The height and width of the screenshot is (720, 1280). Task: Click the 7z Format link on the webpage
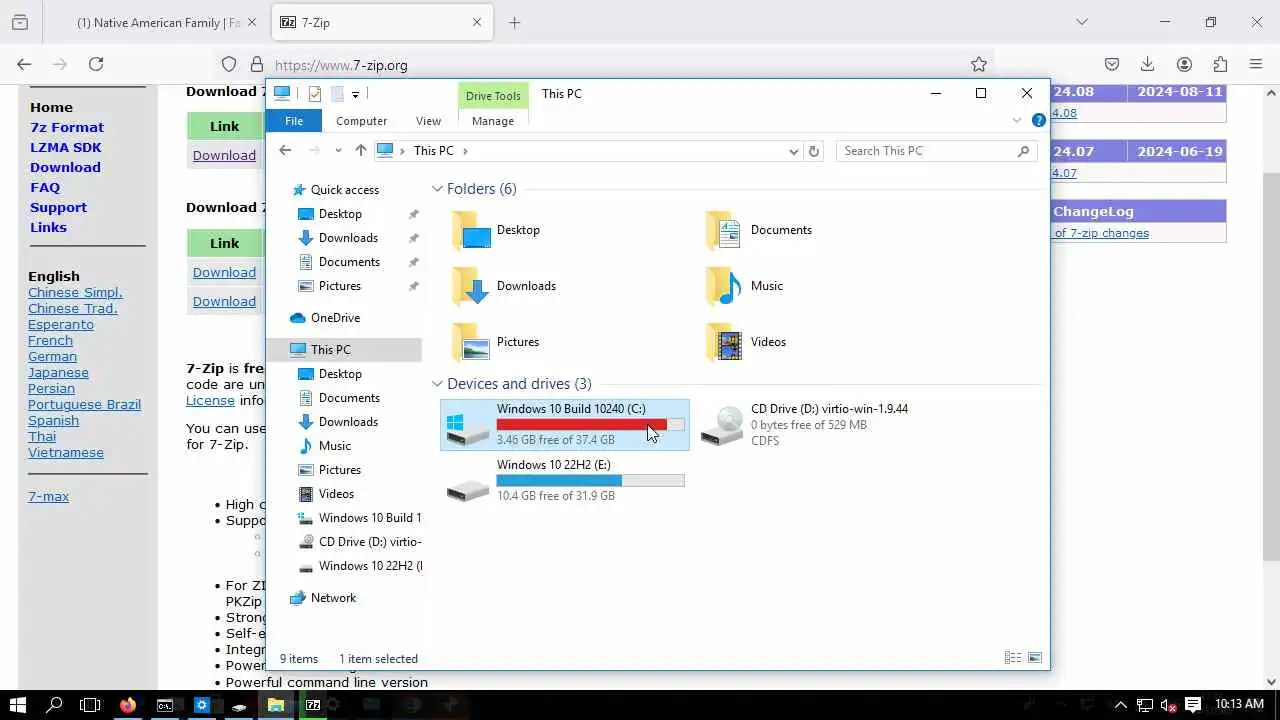(x=67, y=127)
